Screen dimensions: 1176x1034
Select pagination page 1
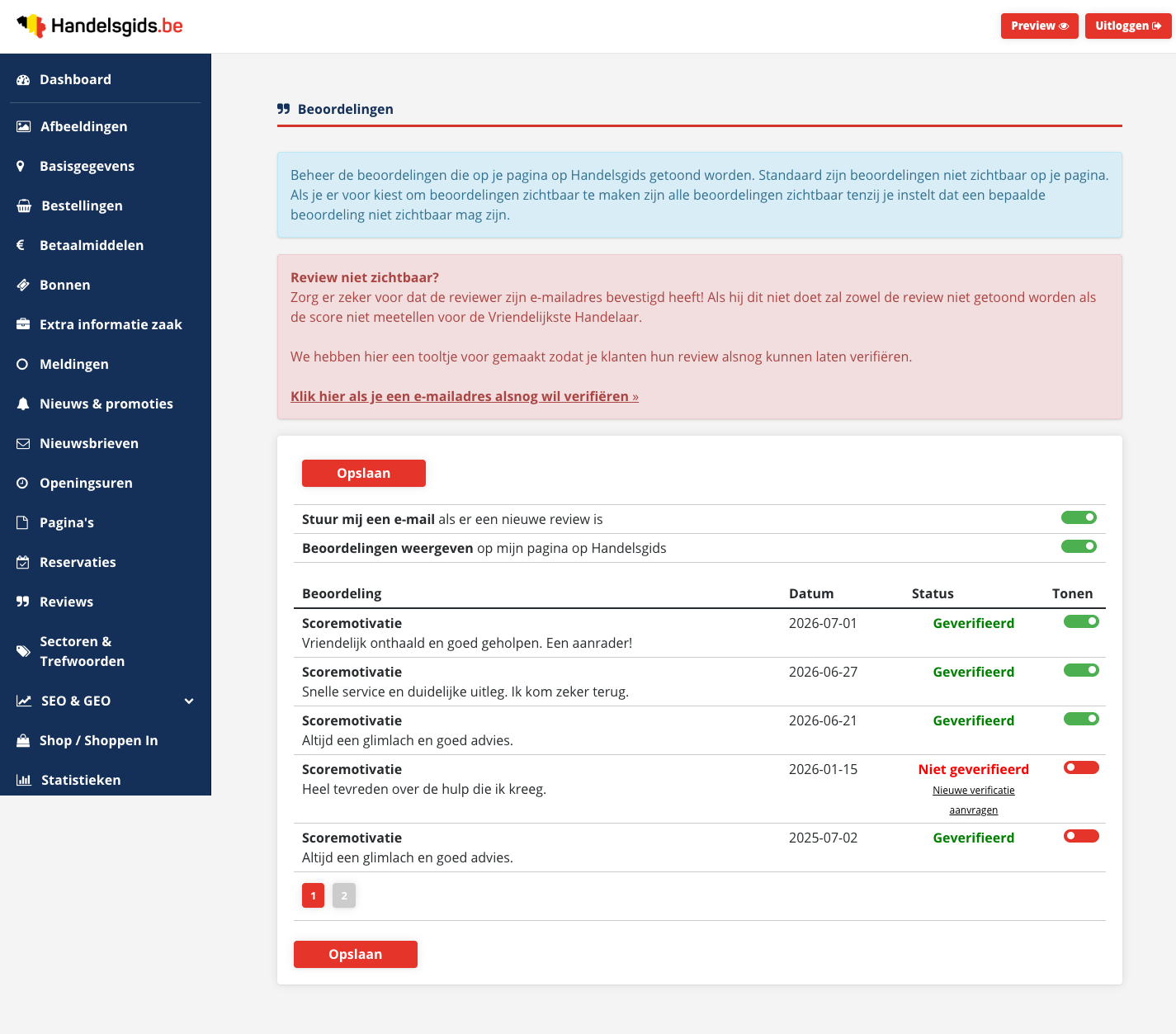[314, 896]
